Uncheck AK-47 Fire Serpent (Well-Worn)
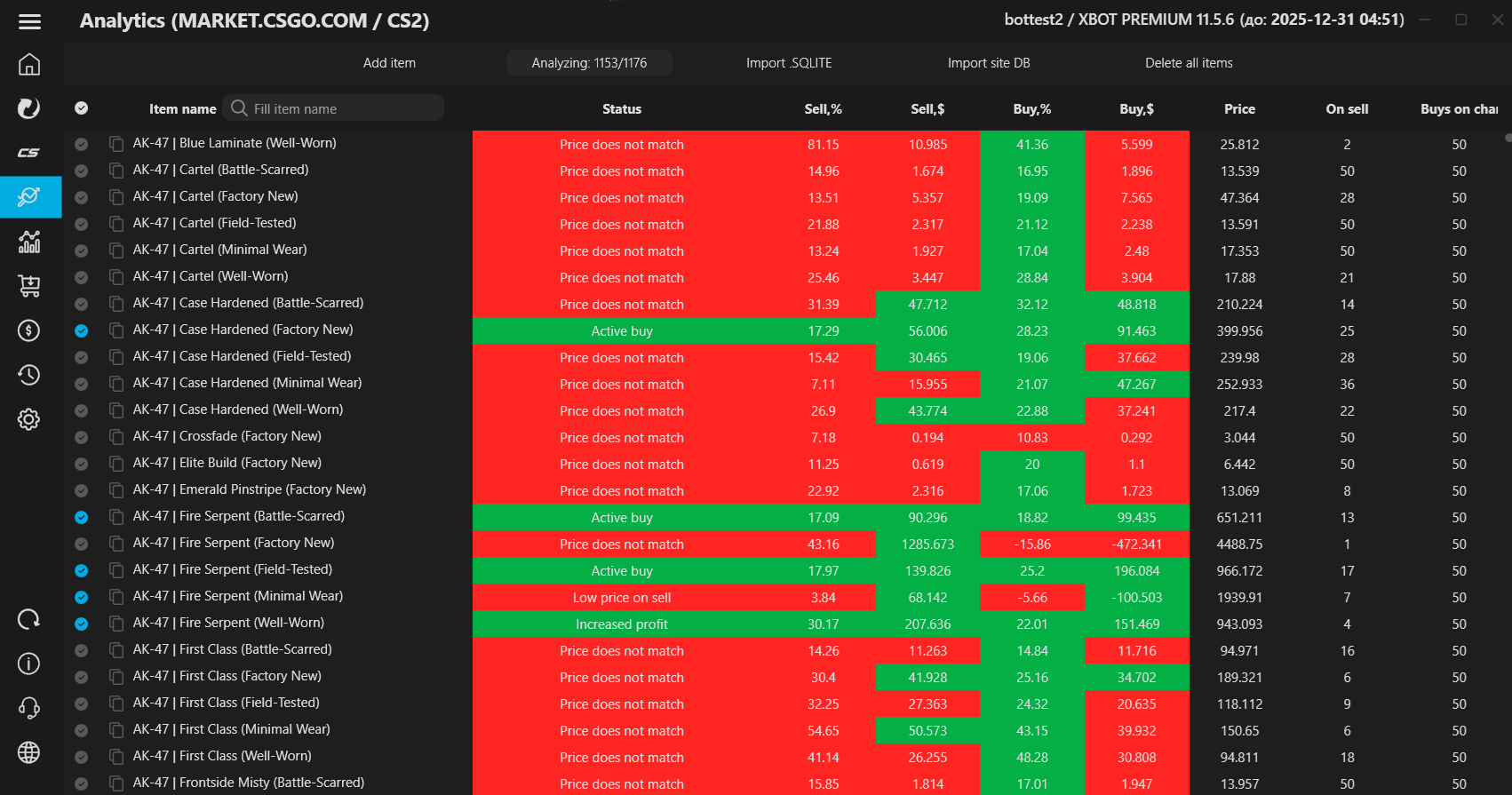 82,624
